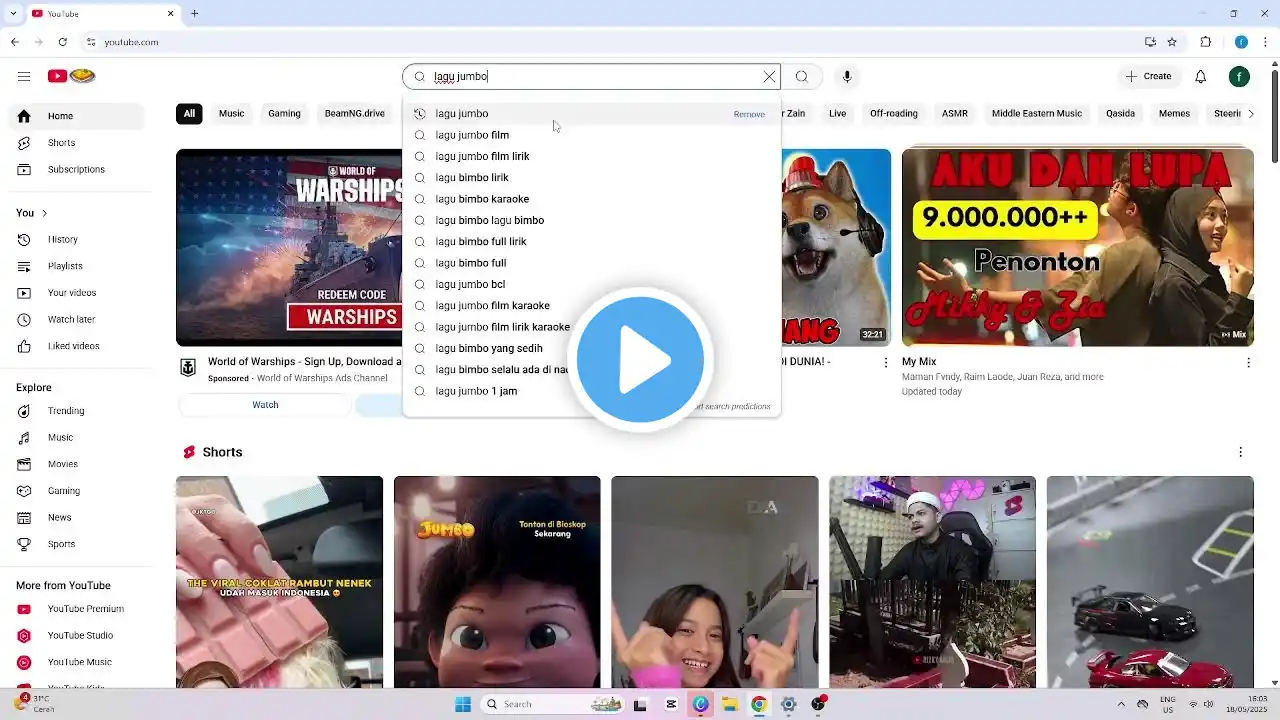Clear the search box text with X
1280x720 pixels.
[769, 77]
